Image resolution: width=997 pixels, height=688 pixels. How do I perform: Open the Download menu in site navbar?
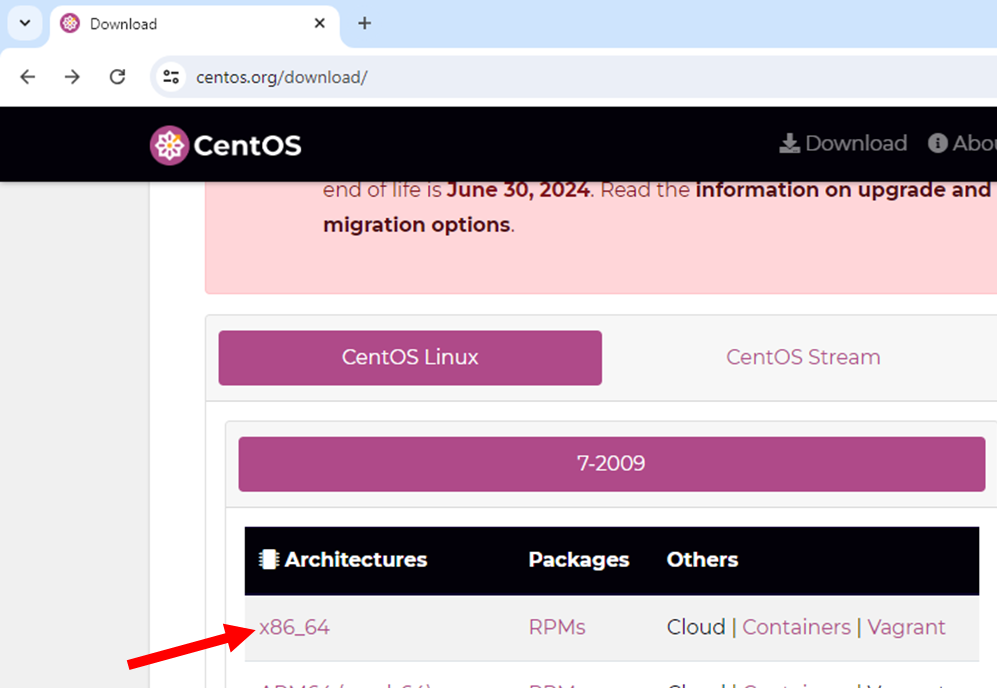click(x=843, y=143)
